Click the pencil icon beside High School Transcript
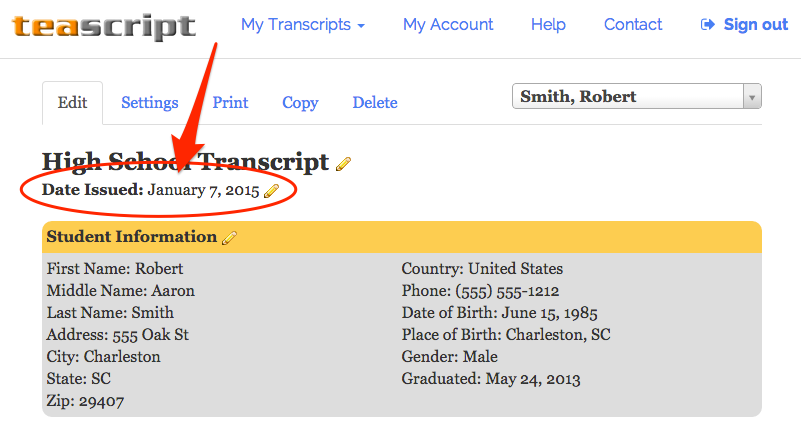801x432 pixels. (343, 164)
